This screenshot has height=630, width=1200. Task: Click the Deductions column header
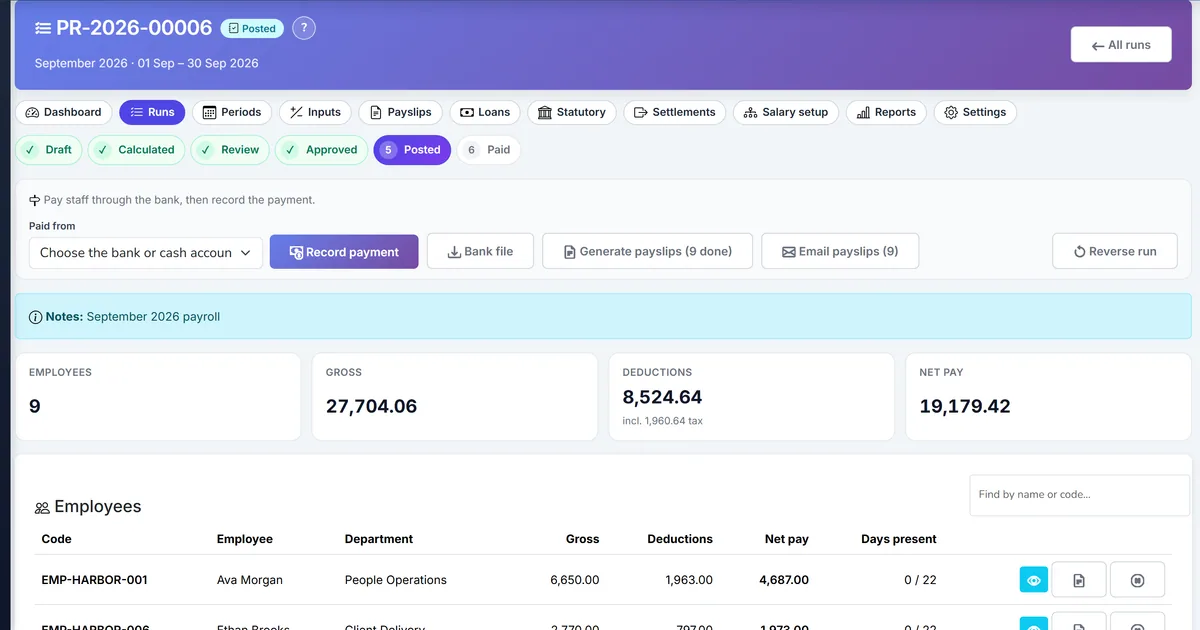click(680, 539)
